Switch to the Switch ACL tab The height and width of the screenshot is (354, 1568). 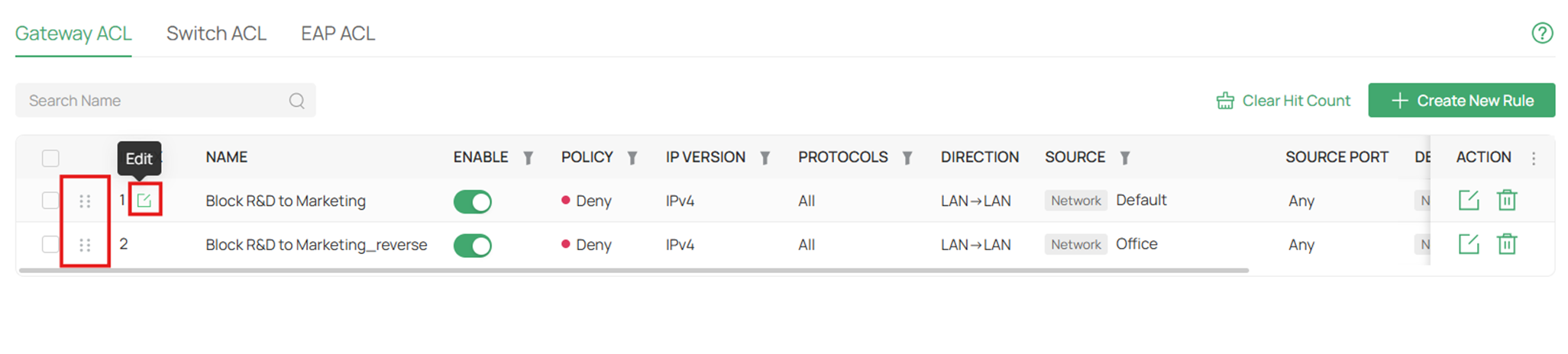(x=216, y=34)
